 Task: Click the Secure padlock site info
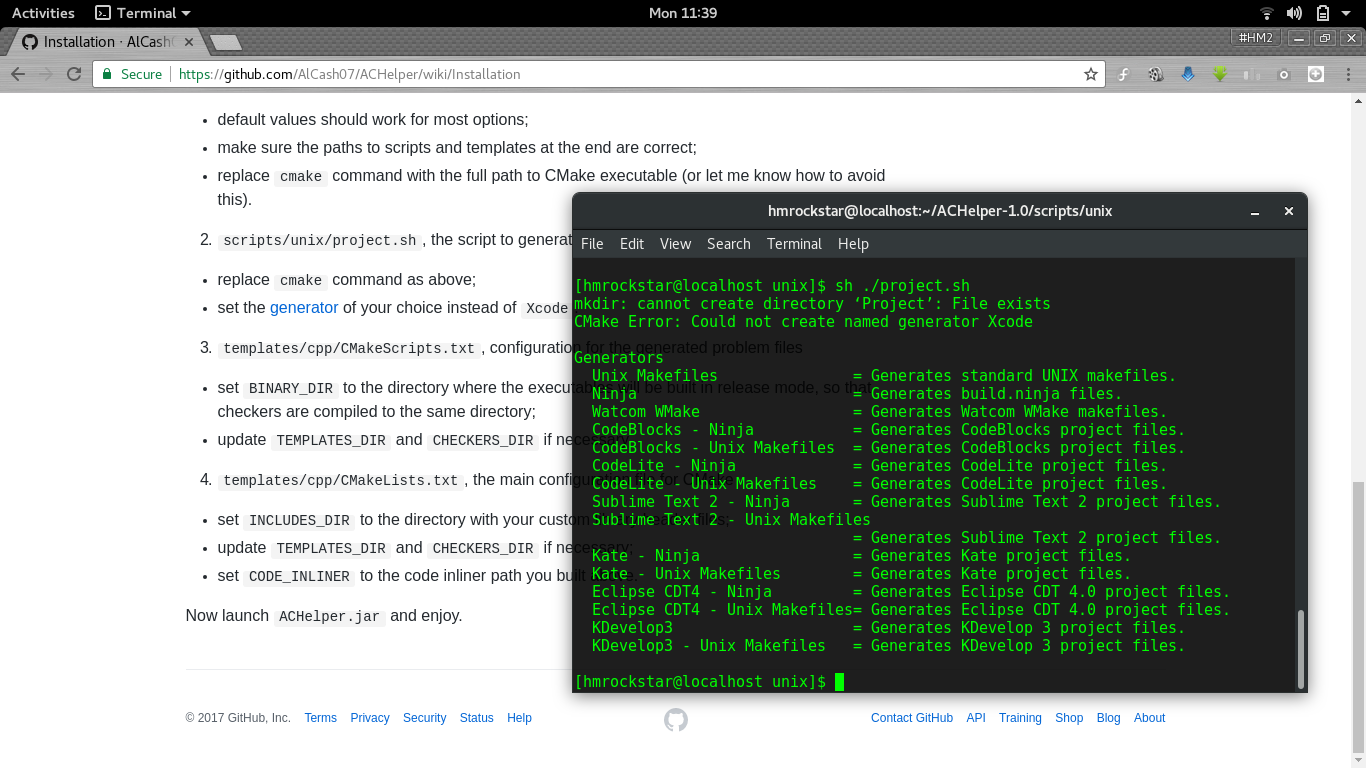coord(131,74)
